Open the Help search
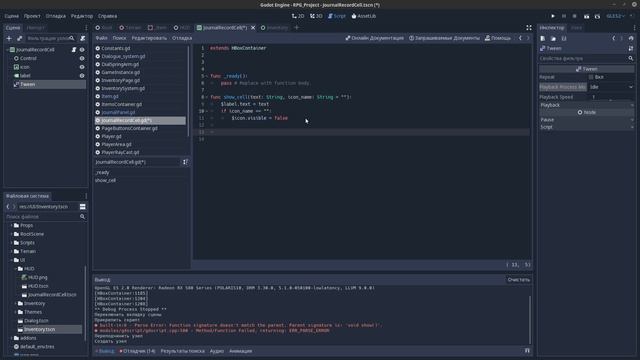Viewport: 640px width, 360px height. 498,38
